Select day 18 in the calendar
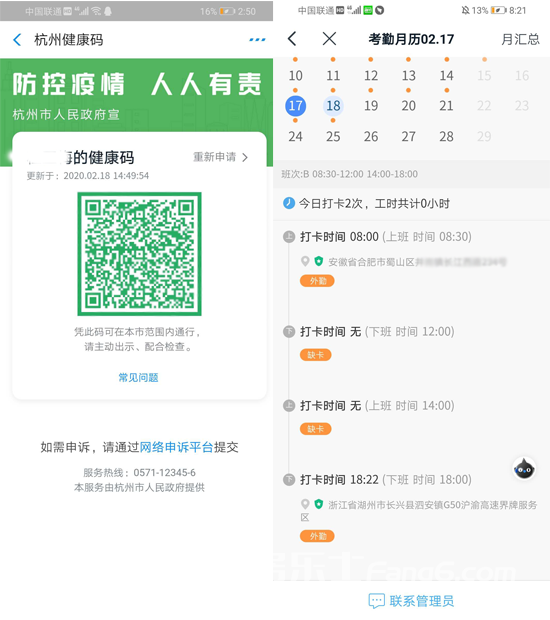Viewport: 550px width, 620px height. [x=333, y=106]
